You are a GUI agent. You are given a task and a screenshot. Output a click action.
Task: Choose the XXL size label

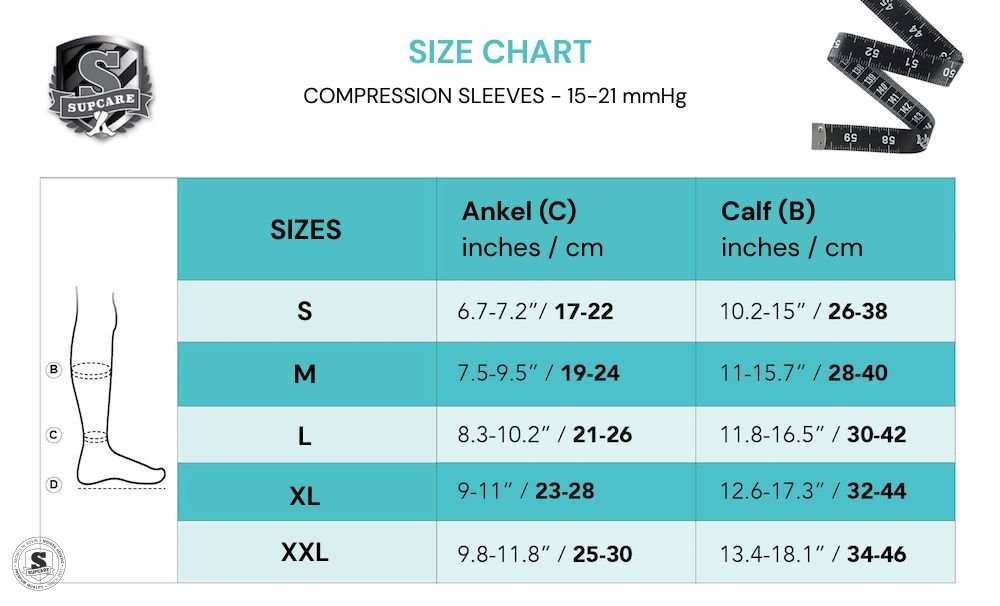click(x=305, y=551)
